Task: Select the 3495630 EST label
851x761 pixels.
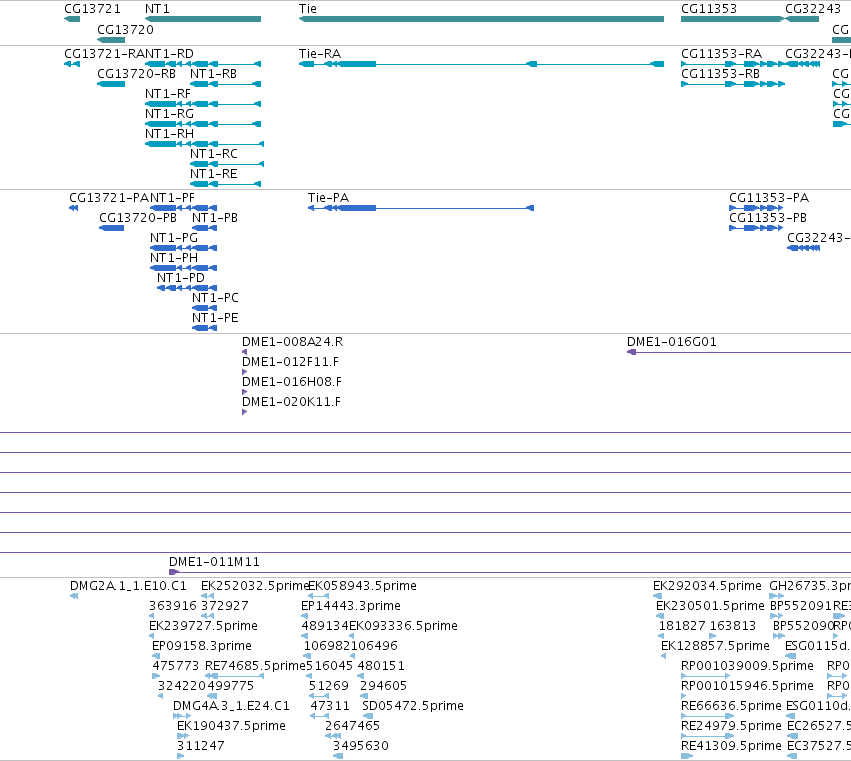Action: click(361, 746)
